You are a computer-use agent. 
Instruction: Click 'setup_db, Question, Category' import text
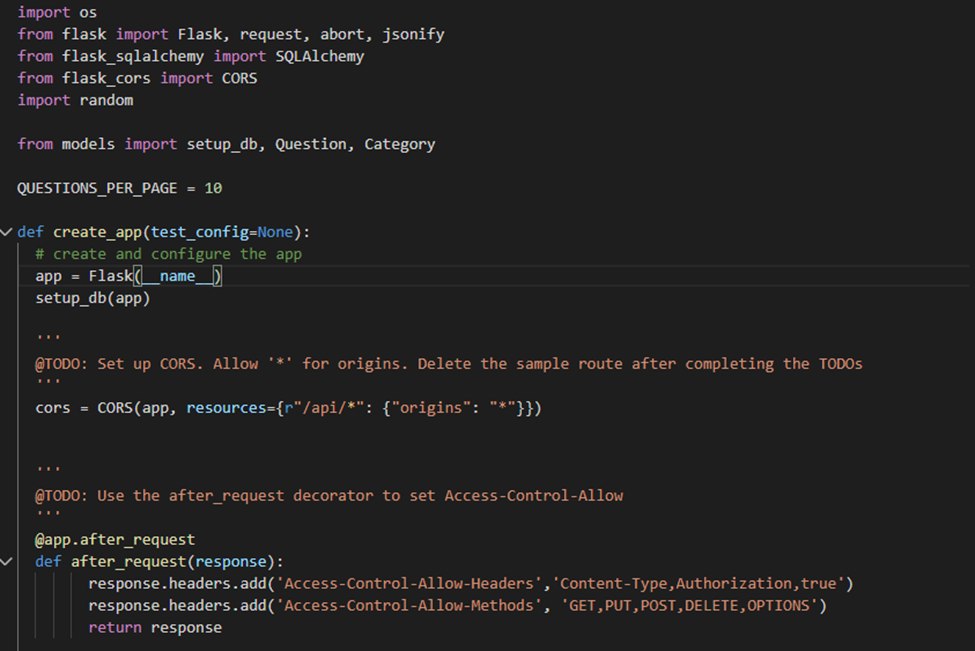[x=311, y=144]
